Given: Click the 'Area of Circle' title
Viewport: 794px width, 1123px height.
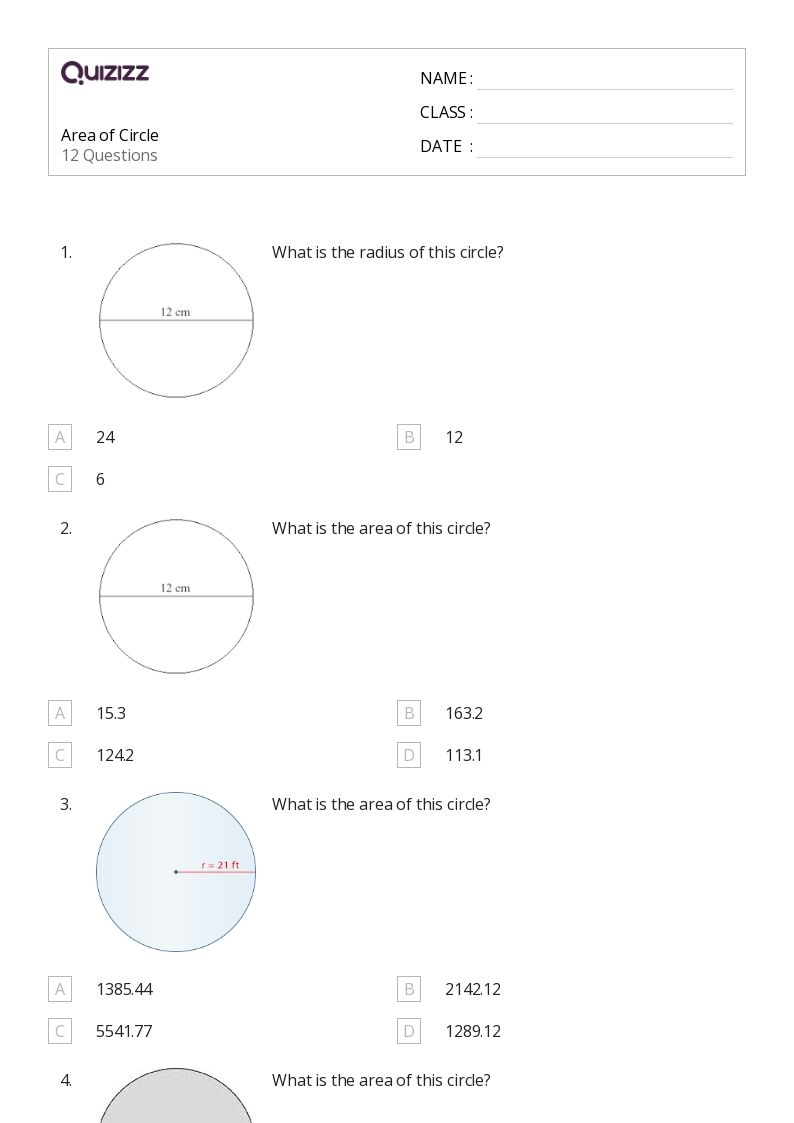Looking at the screenshot, I should pyautogui.click(x=110, y=135).
